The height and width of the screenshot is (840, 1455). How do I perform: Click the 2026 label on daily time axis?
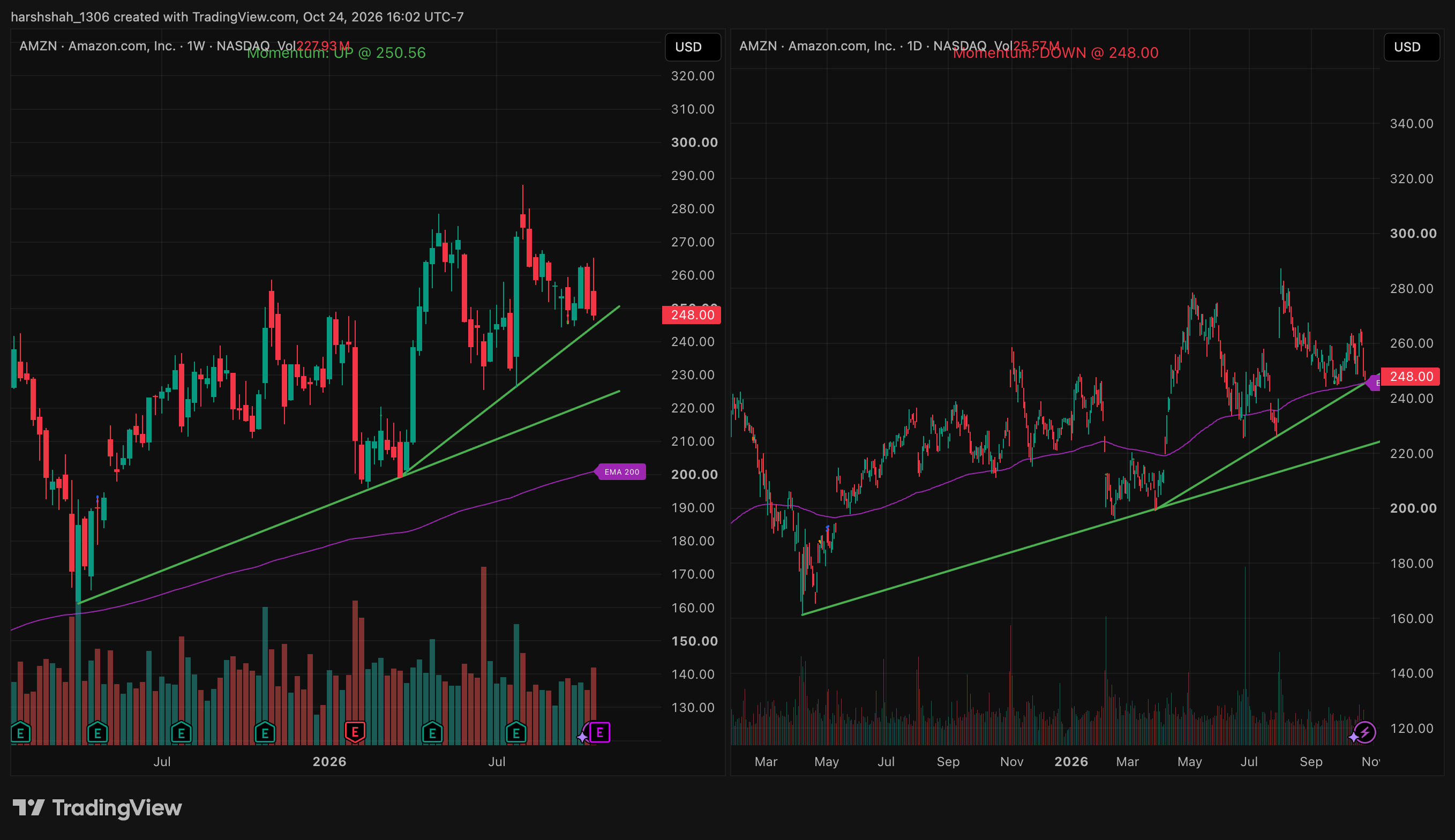(1071, 762)
